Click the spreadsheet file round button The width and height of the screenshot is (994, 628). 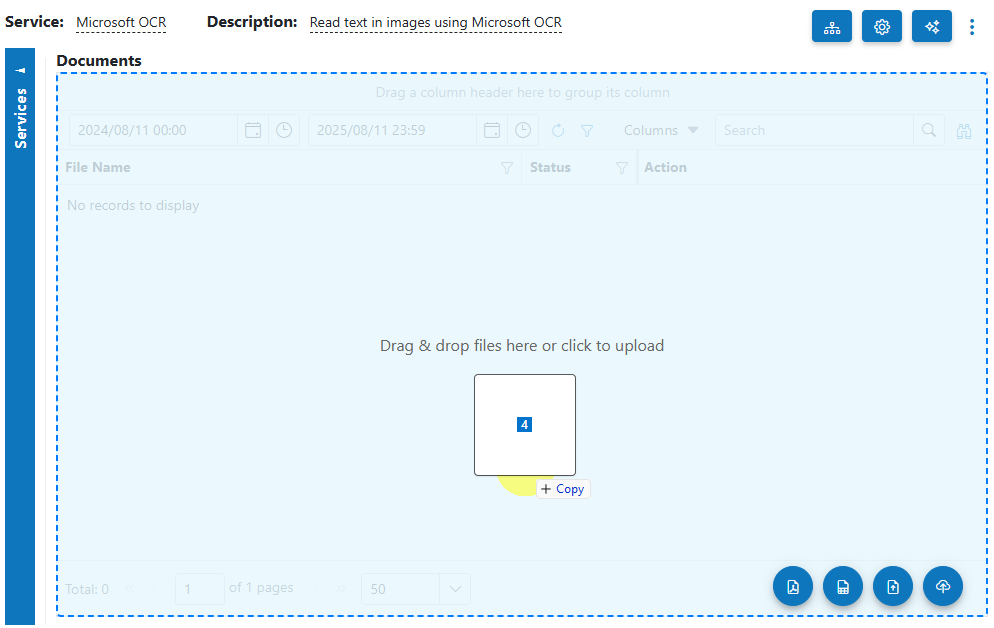tap(843, 586)
